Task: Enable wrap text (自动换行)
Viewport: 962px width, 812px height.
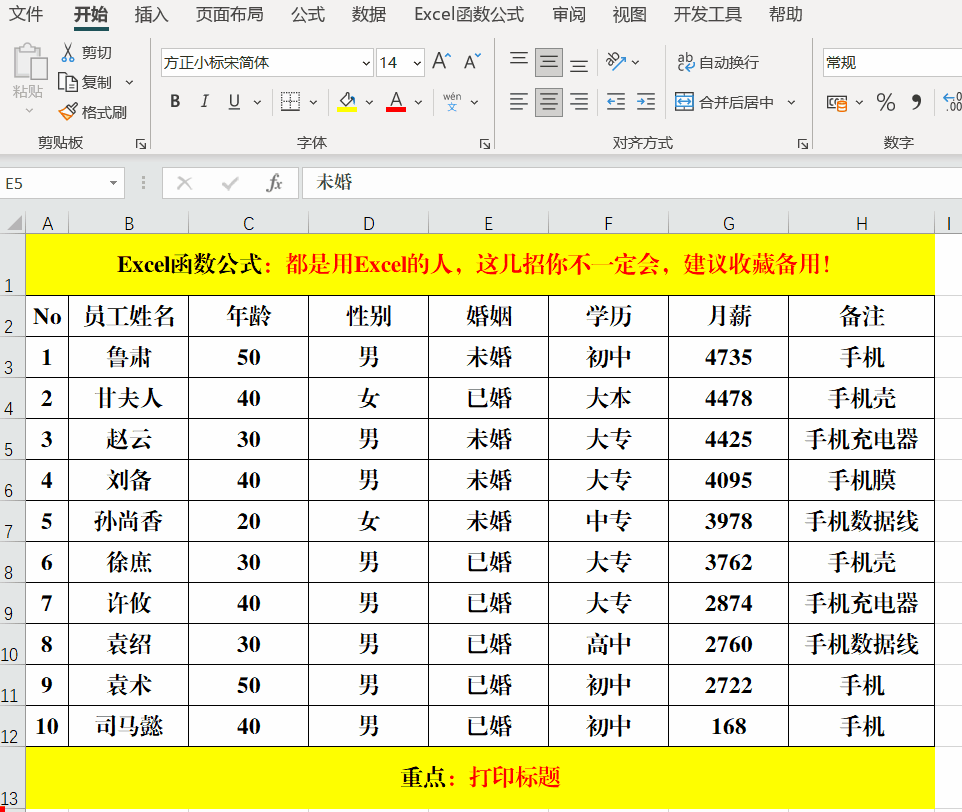Action: [718, 62]
